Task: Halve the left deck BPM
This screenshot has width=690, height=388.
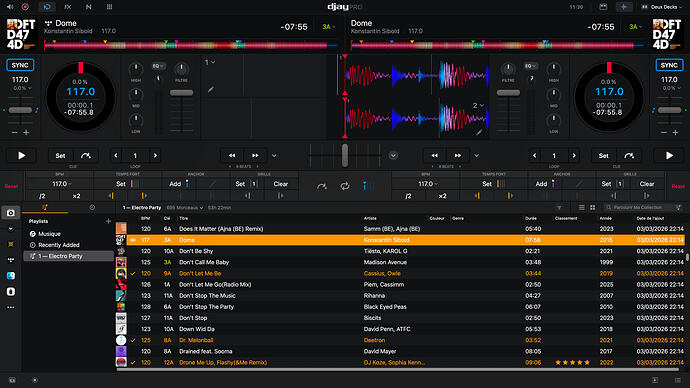Action: (x=42, y=196)
